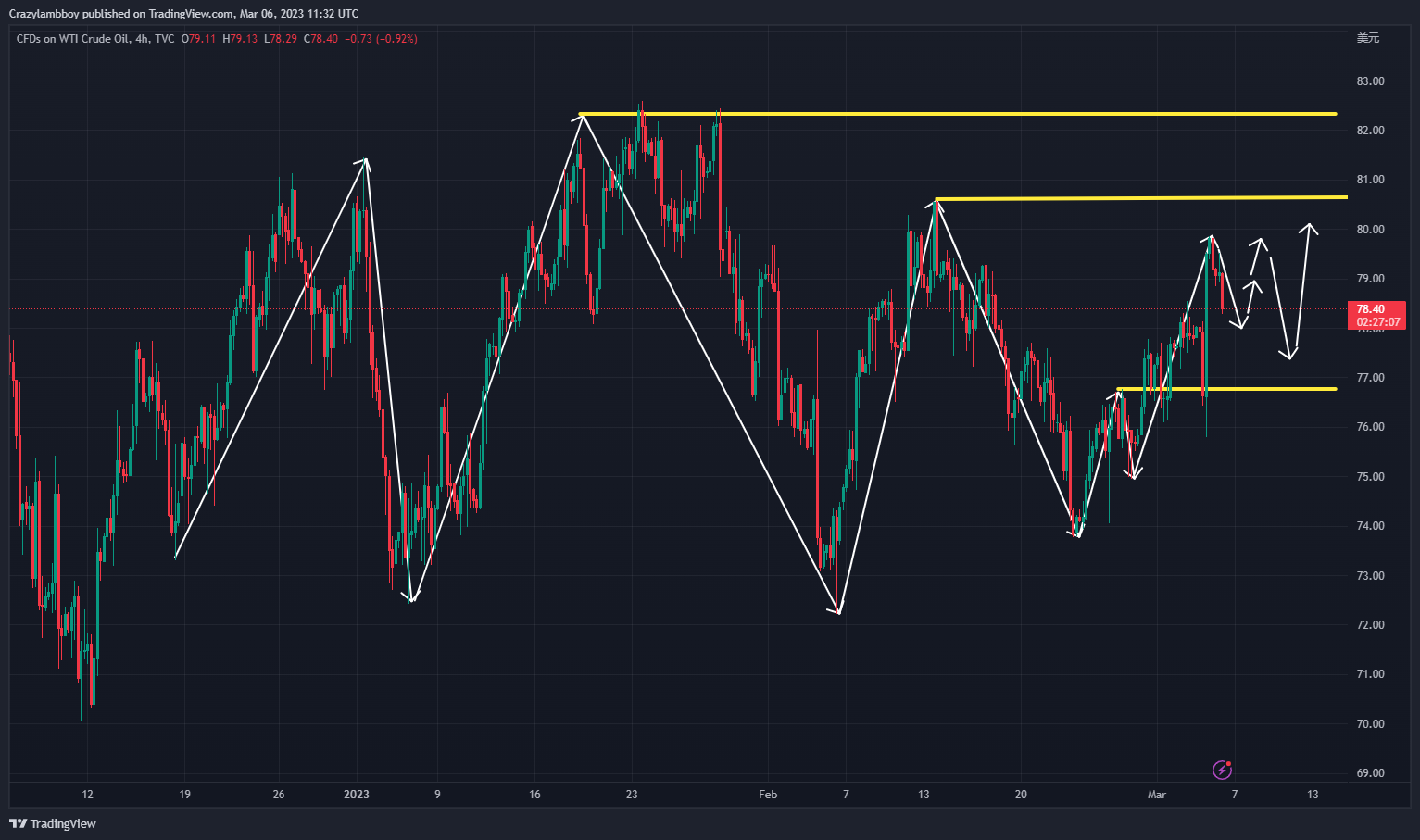
Task: Click the 12 date label on time axis
Action: (x=87, y=795)
